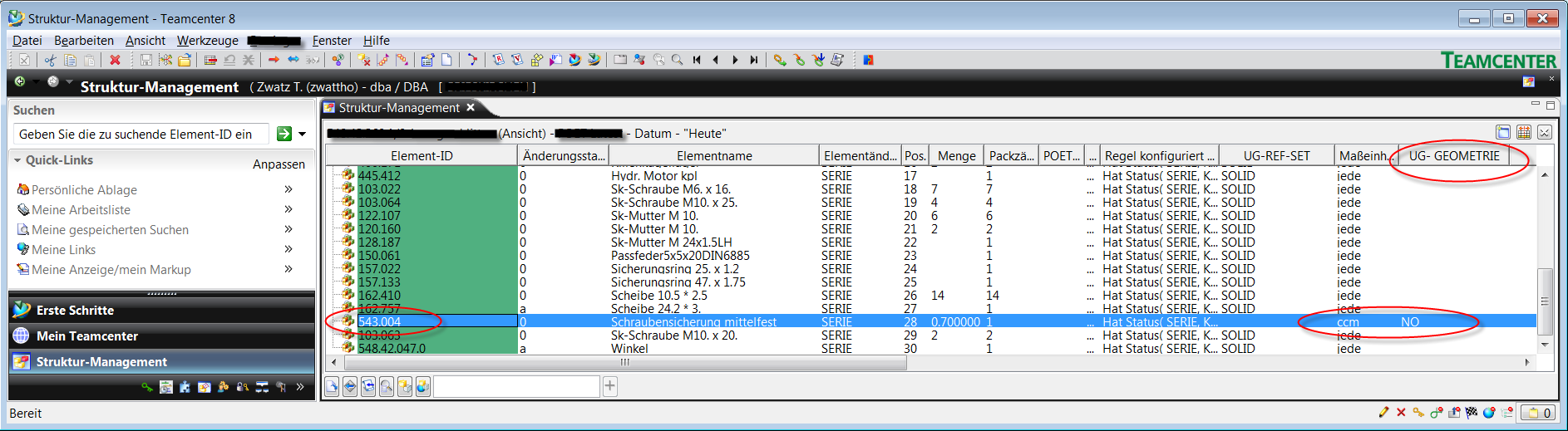This screenshot has width=1568, height=431.
Task: Click the table-grid icon above UG-GEOMETRIE column
Action: (x=1524, y=132)
